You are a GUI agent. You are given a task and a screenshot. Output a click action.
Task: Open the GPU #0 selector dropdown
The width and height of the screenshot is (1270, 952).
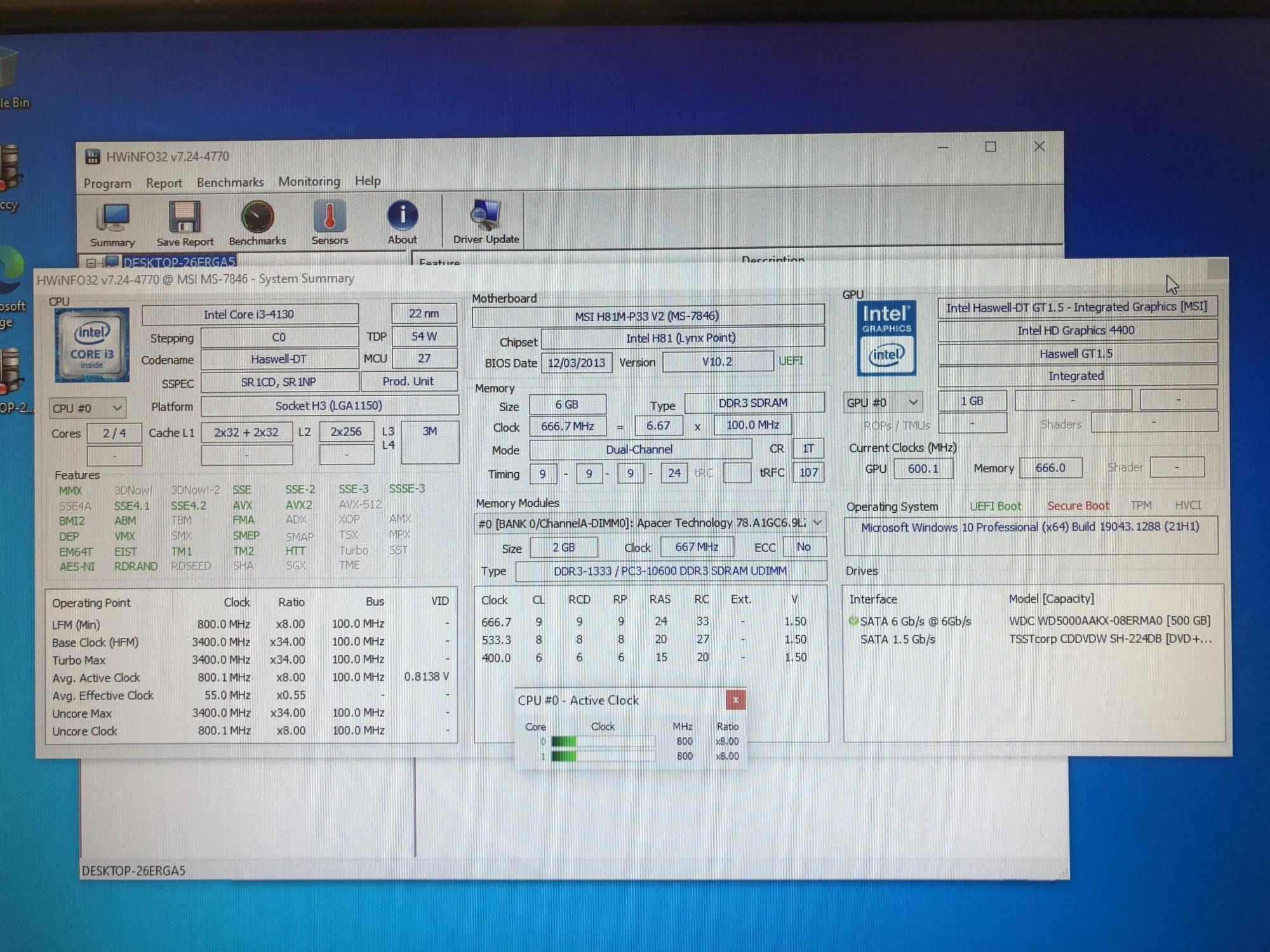pyautogui.click(x=882, y=402)
